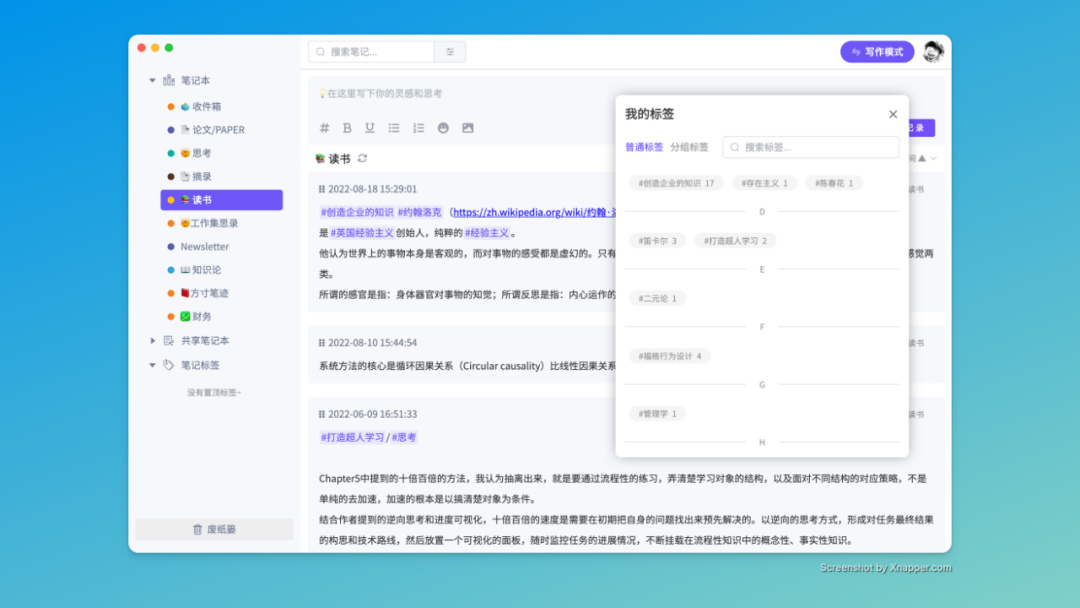This screenshot has height=608, width=1080.
Task: Switch to the 普通标签 tab
Action: click(x=644, y=147)
